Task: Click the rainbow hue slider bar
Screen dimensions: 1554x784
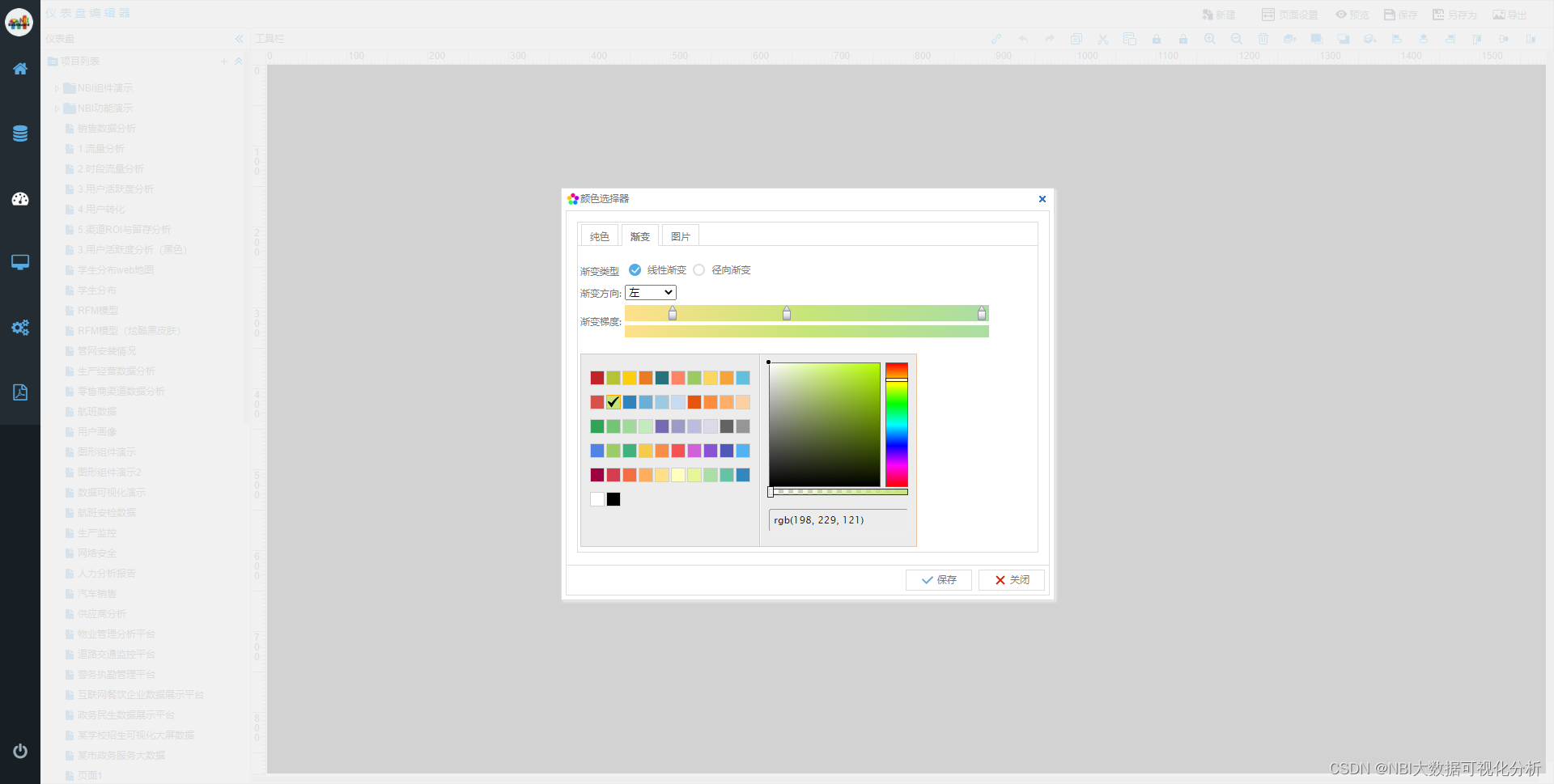Action: pyautogui.click(x=897, y=425)
